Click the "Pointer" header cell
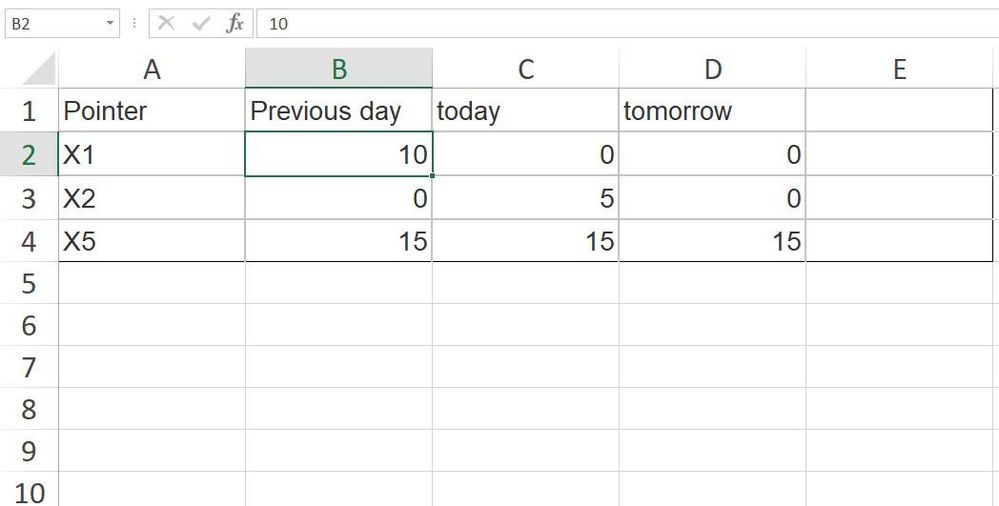Screen dimensions: 999x506 pyautogui.click(x=151, y=111)
